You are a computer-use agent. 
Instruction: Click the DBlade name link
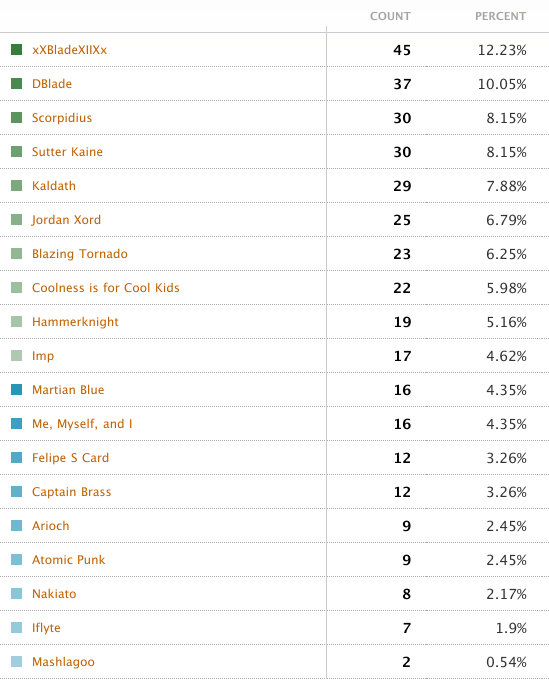click(x=52, y=84)
